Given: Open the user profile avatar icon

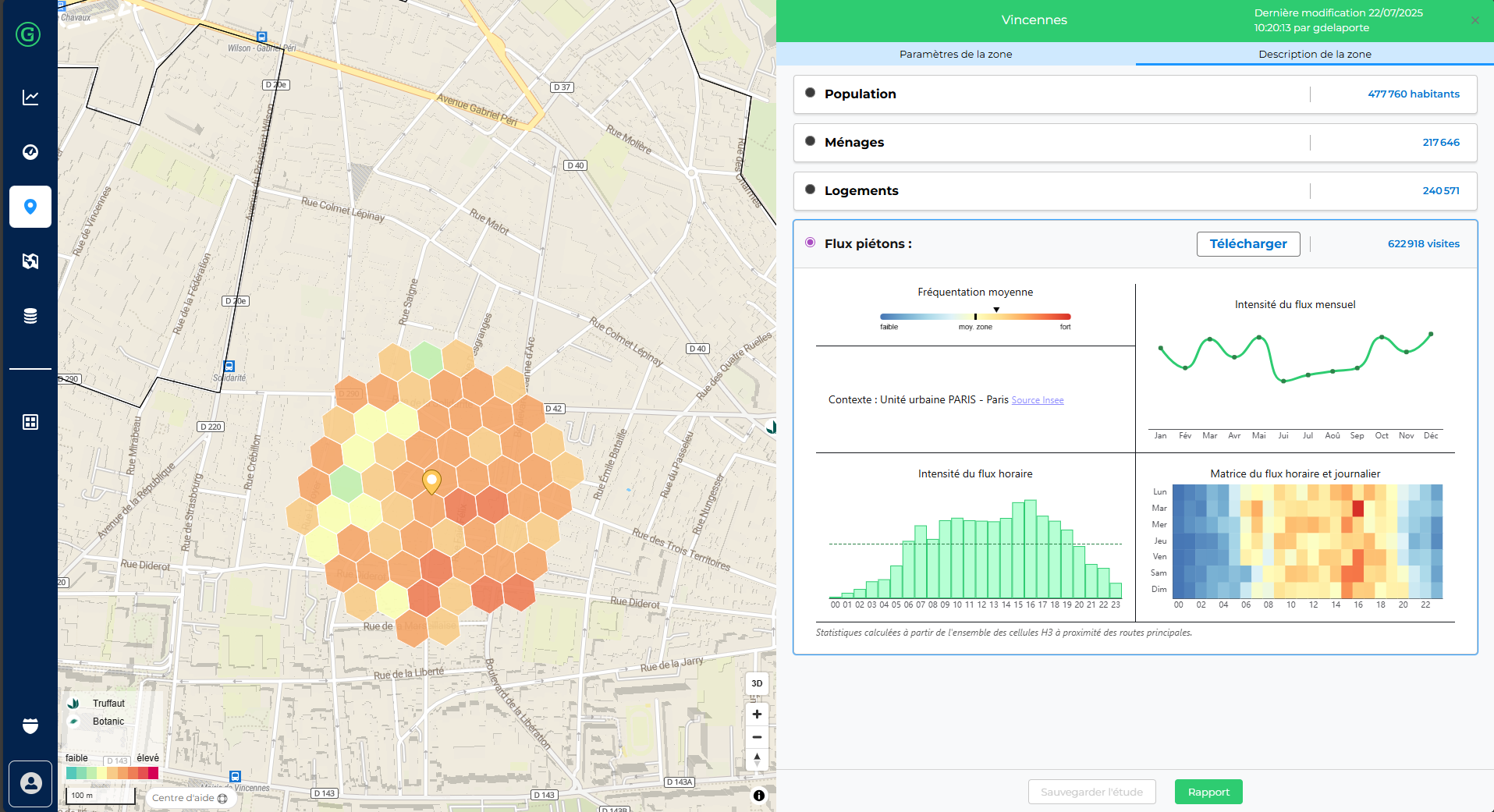Looking at the screenshot, I should click(30, 783).
